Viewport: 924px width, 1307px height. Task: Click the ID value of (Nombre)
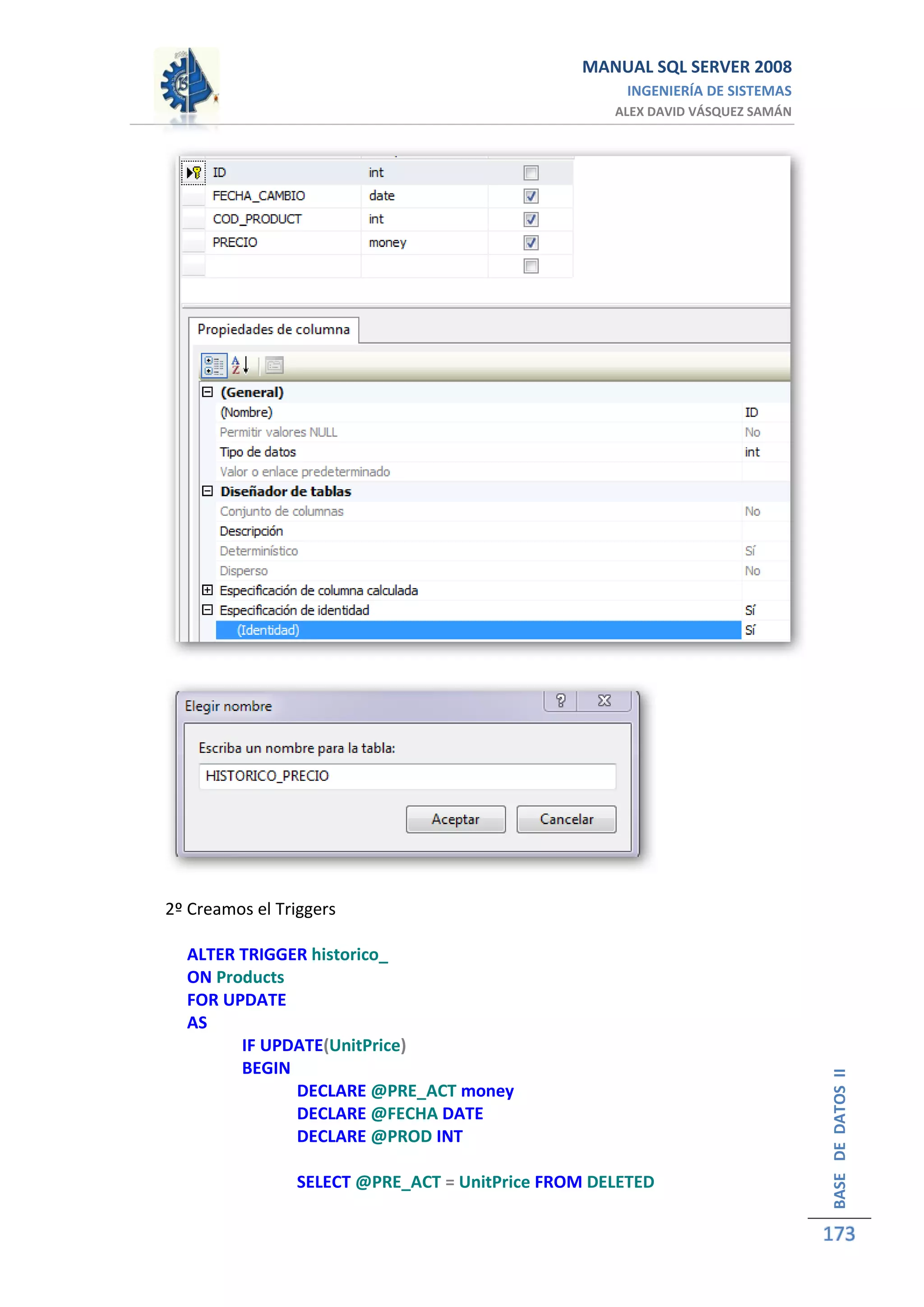766,412
